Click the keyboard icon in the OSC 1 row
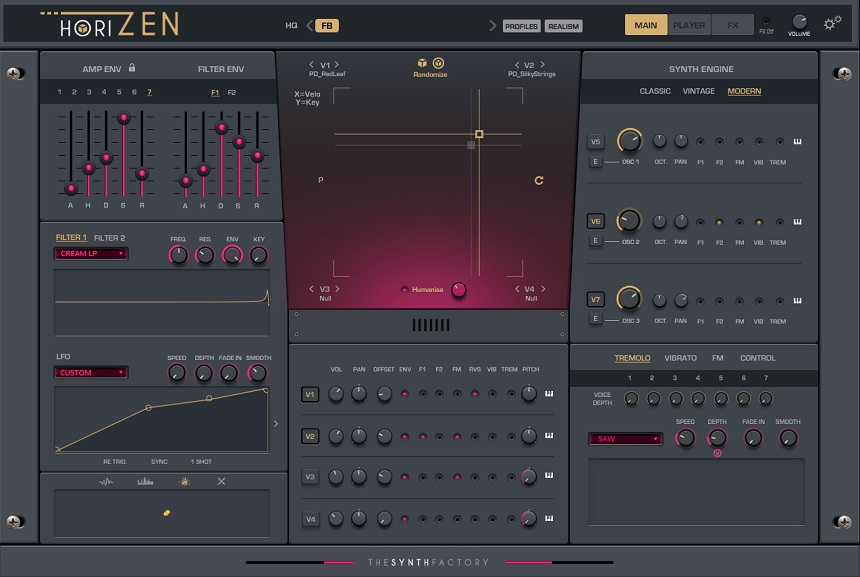The image size is (860, 577). click(x=797, y=142)
